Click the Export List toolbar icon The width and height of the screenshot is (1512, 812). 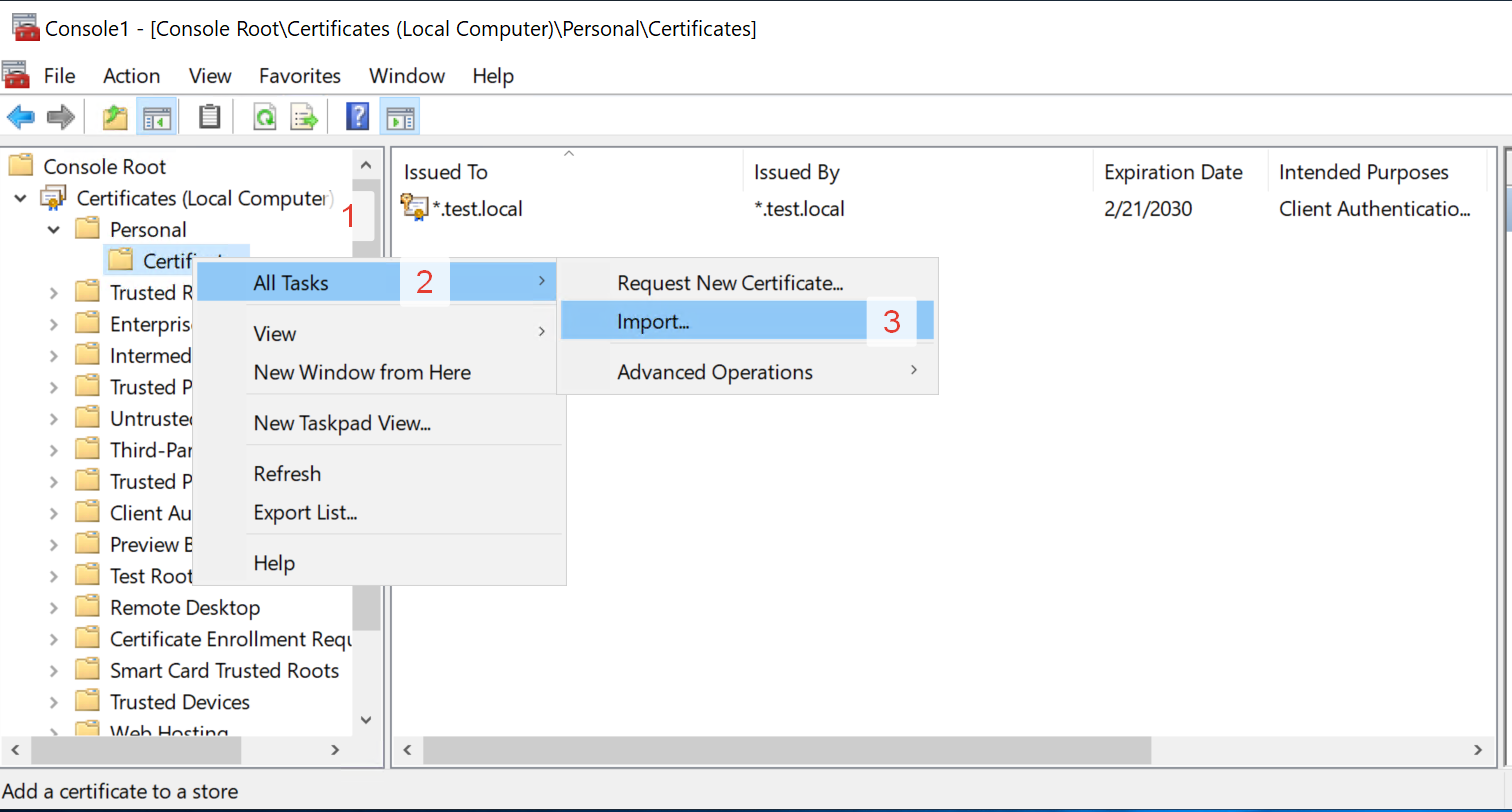click(304, 117)
